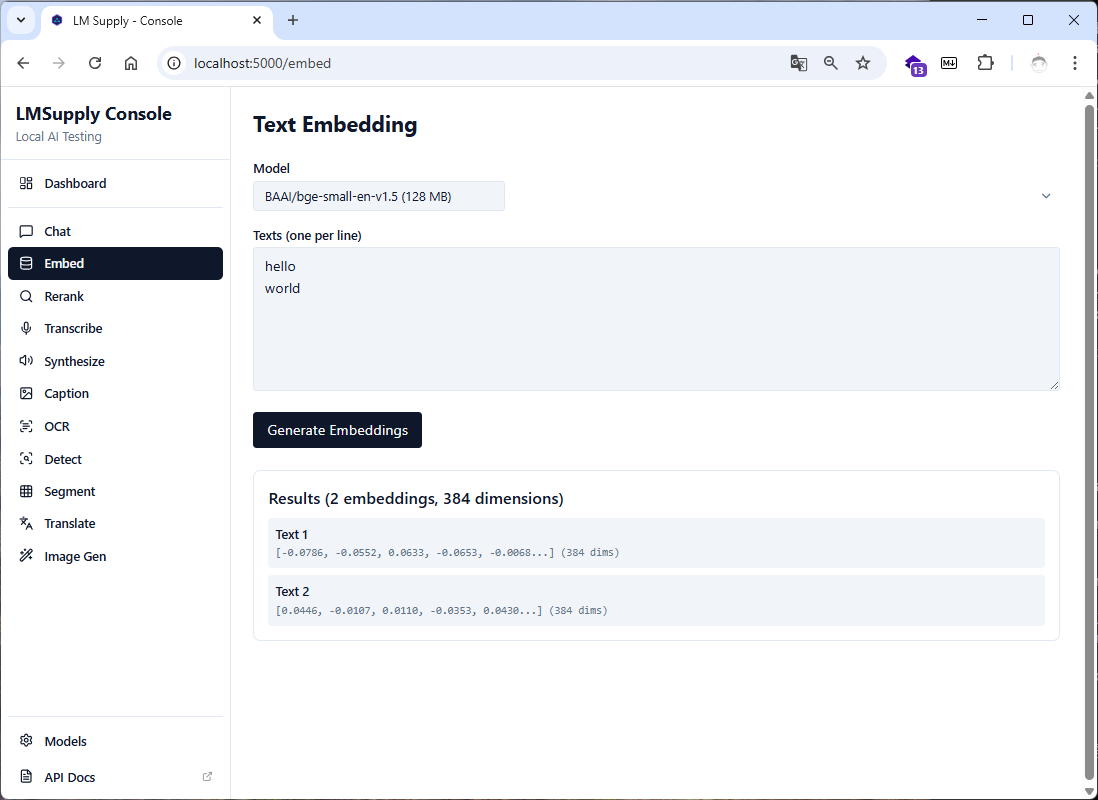Open the Markdown extension icon
The height and width of the screenshot is (800, 1098).
pos(949,63)
